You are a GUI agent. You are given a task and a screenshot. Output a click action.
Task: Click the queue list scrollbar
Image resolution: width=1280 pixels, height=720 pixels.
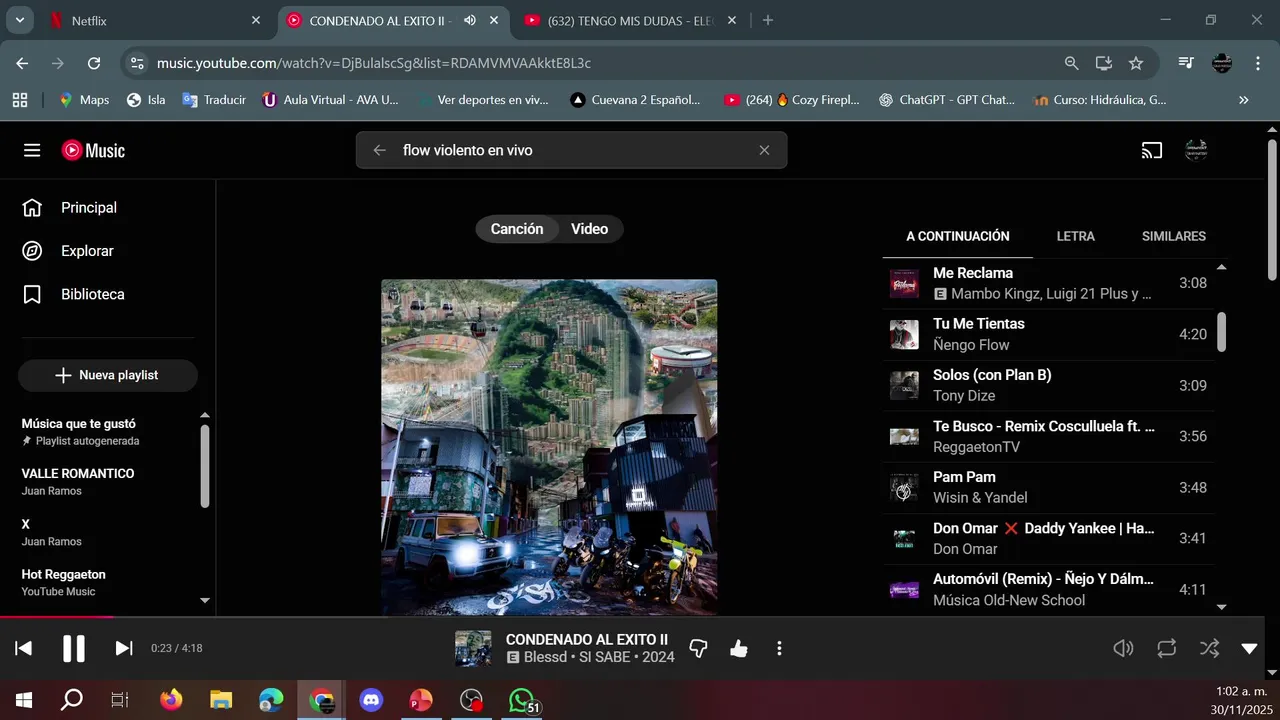tap(1221, 332)
